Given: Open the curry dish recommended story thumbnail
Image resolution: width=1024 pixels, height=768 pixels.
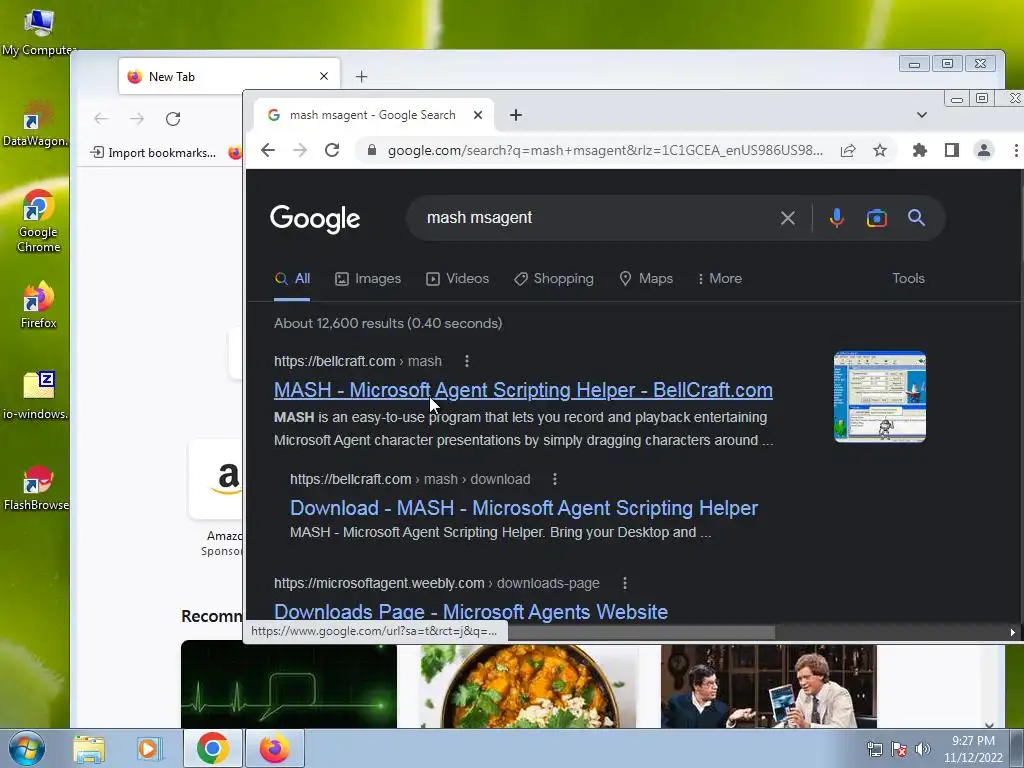Looking at the screenshot, I should 529,686.
